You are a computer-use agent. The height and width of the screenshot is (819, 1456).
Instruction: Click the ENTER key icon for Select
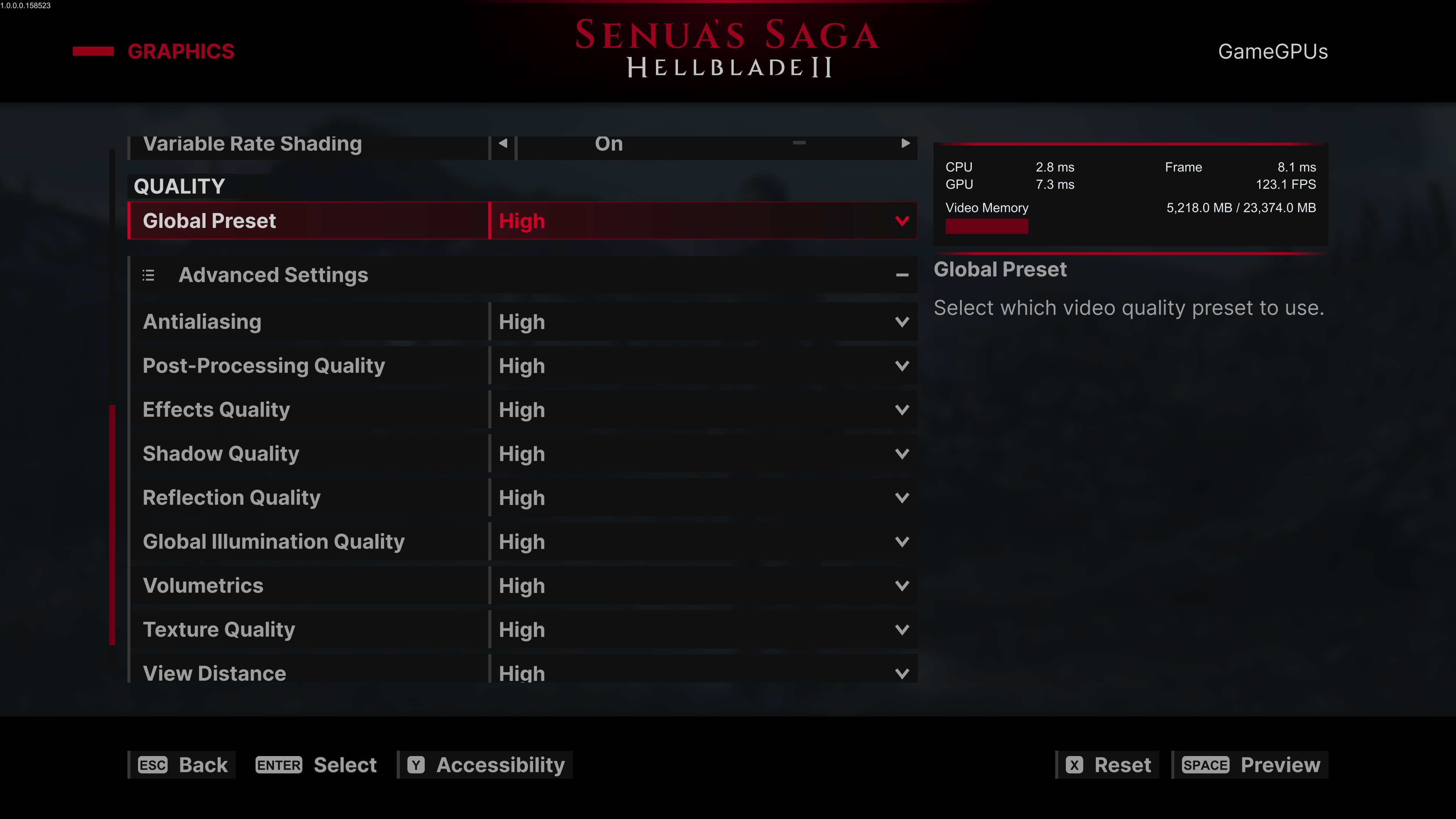(x=279, y=765)
